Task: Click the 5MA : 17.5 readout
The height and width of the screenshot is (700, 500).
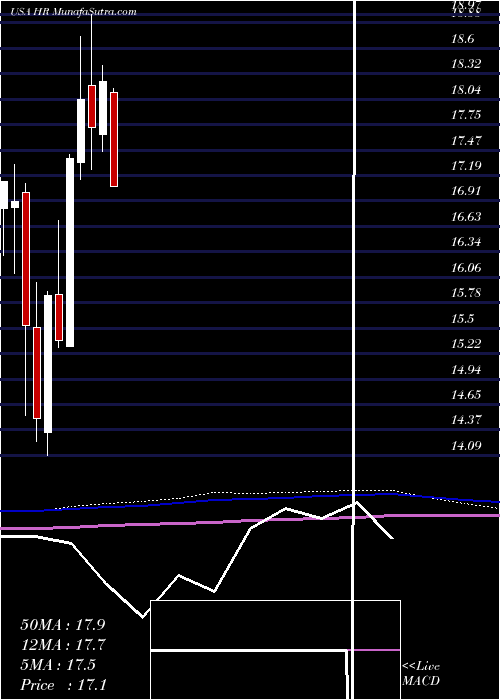Action: pos(58,665)
